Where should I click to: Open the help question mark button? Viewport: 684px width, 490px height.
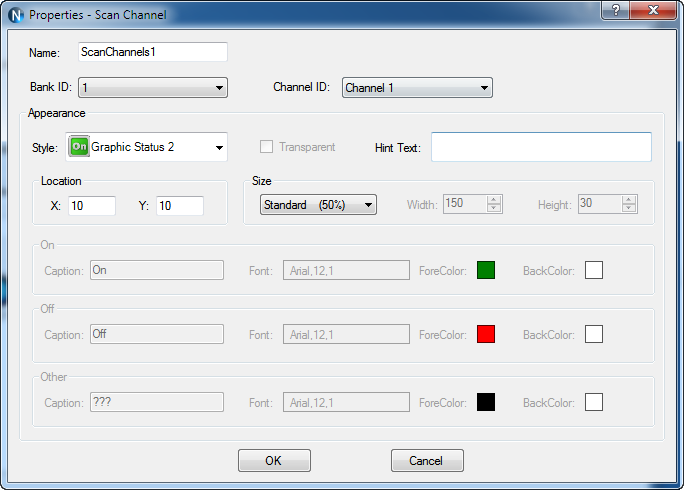pos(615,10)
